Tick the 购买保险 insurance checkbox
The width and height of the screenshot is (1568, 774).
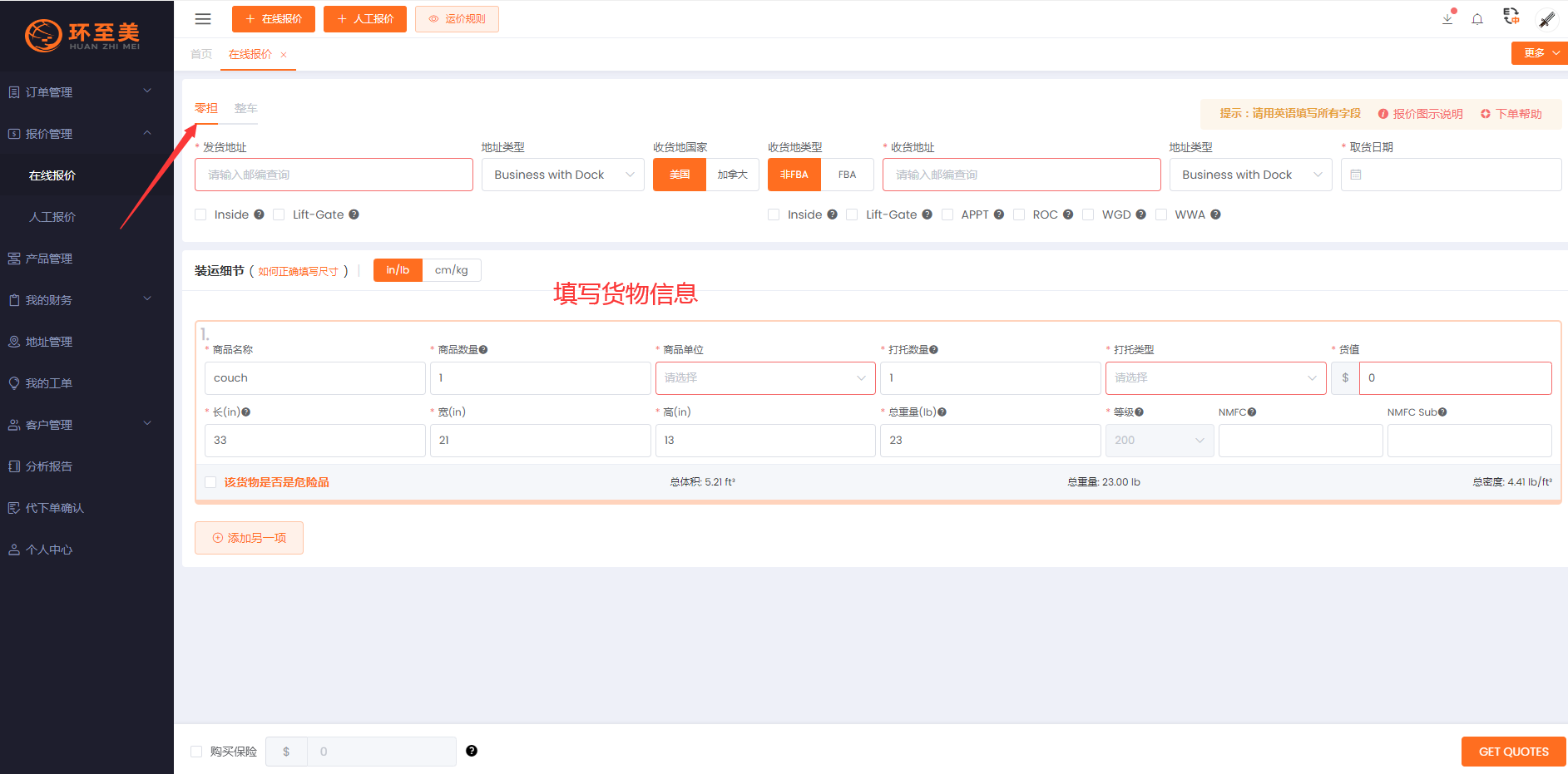click(x=197, y=752)
